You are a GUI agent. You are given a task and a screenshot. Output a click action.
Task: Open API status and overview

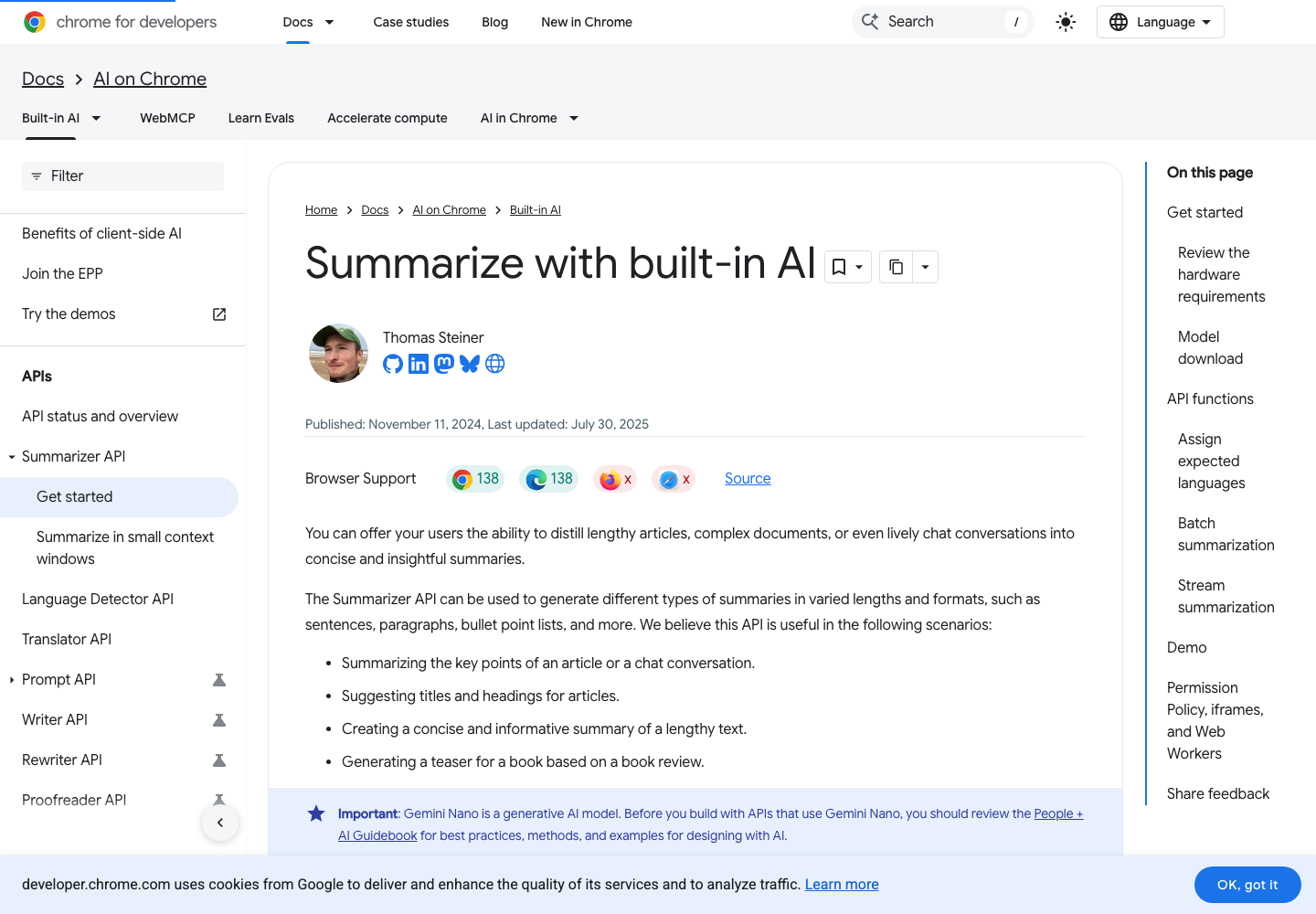click(100, 416)
